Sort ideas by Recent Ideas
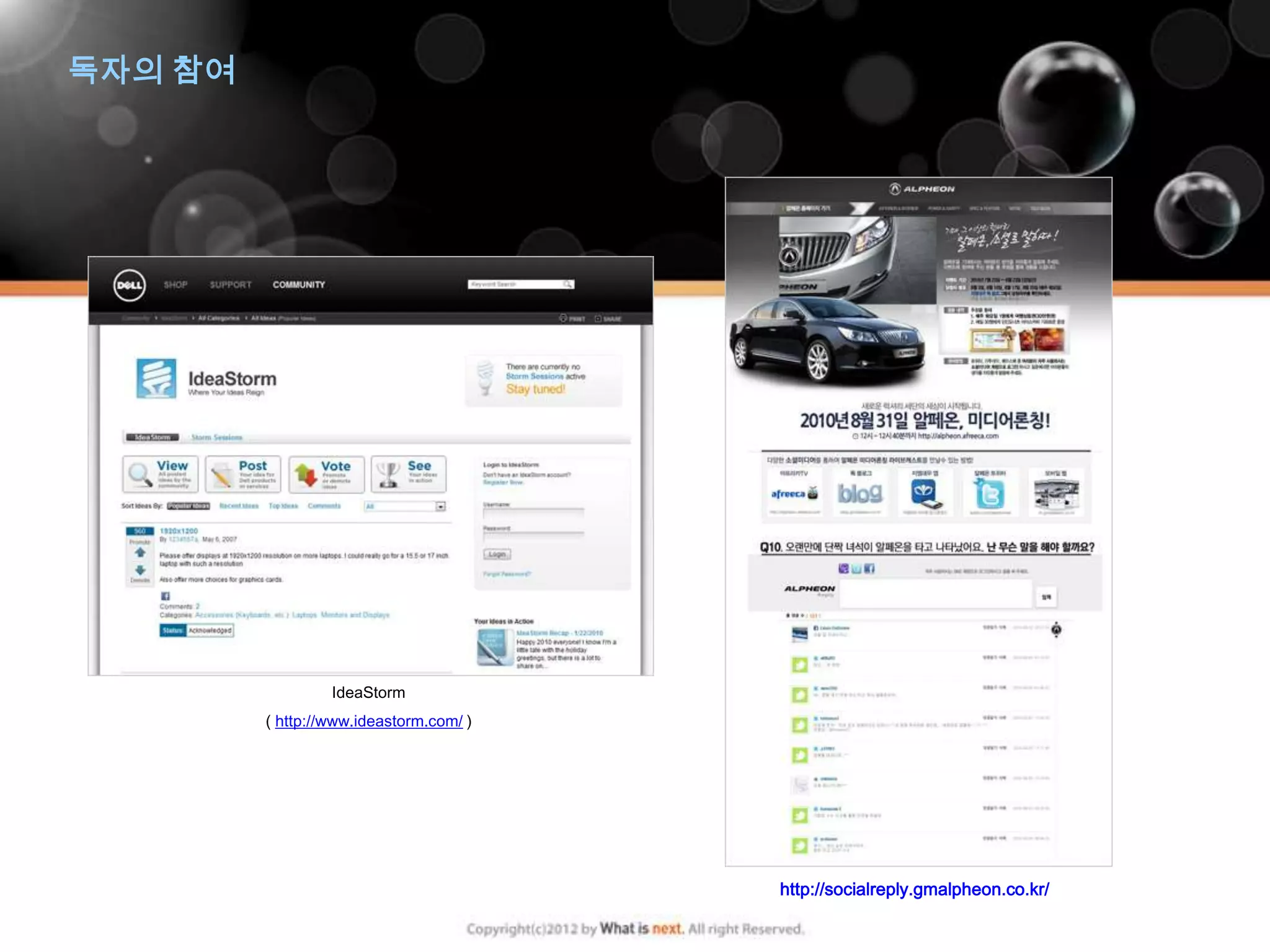Screen dimensions: 1270x952 click(x=239, y=506)
